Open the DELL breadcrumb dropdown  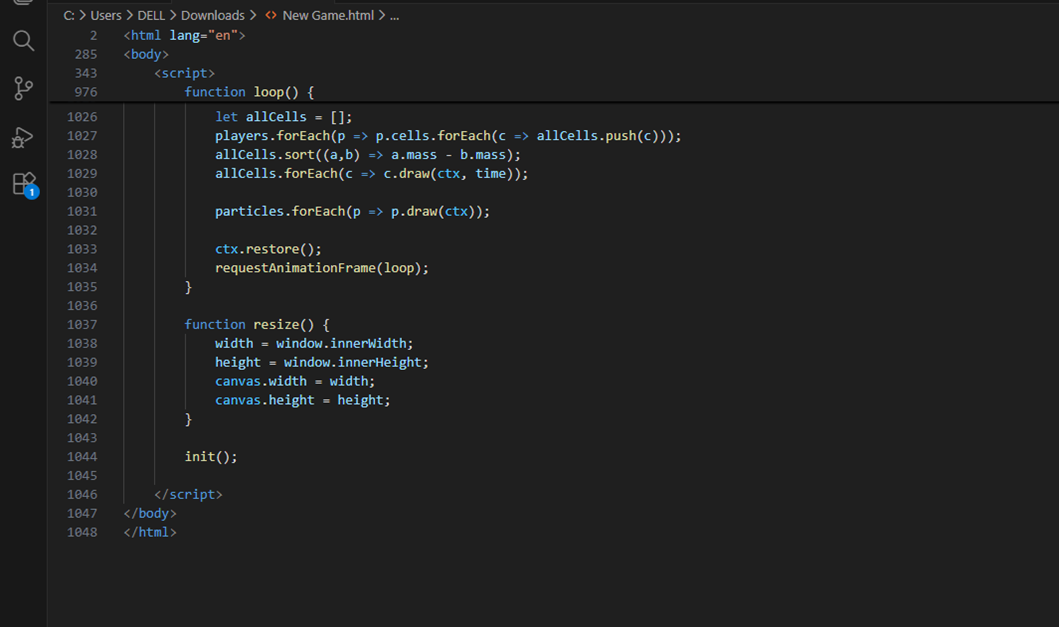[151, 15]
